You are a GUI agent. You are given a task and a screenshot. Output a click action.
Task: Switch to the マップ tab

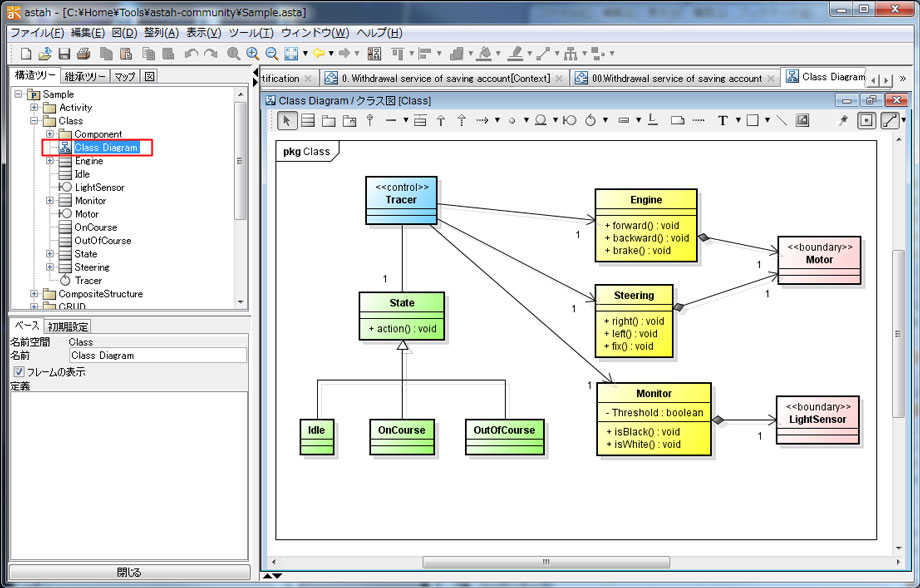(x=124, y=76)
